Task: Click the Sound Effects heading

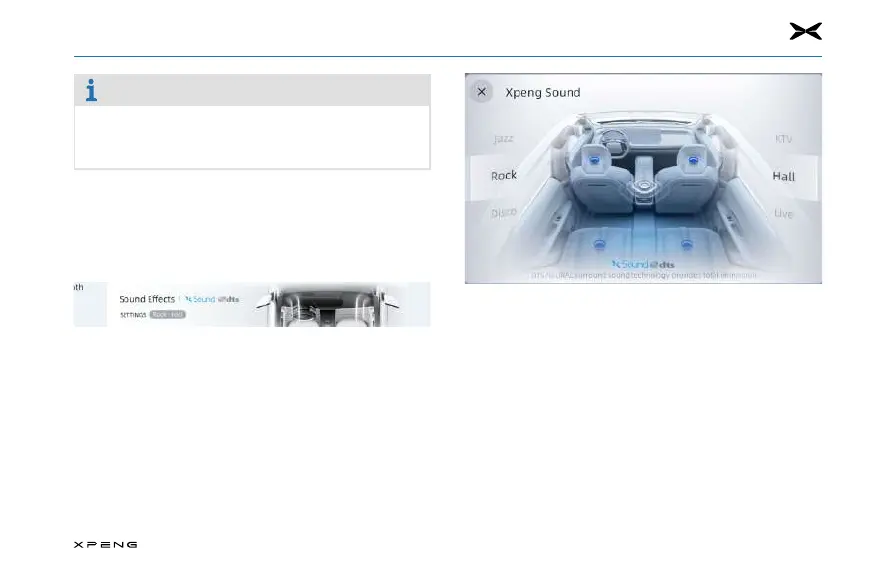Action: 147,299
